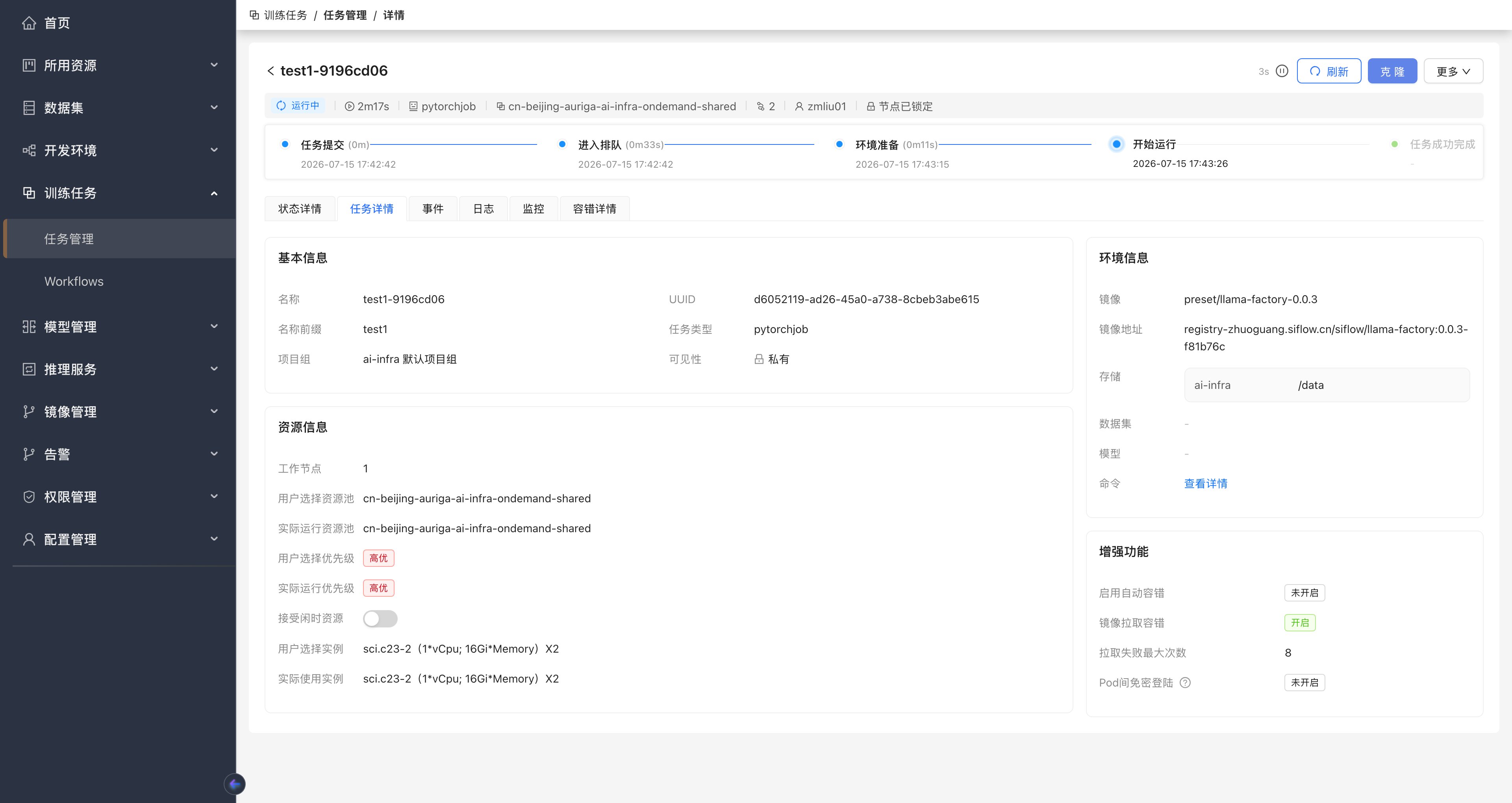Click the 实际运行优先级 高优 tag
Viewport: 1512px width, 803px height.
pos(378,588)
